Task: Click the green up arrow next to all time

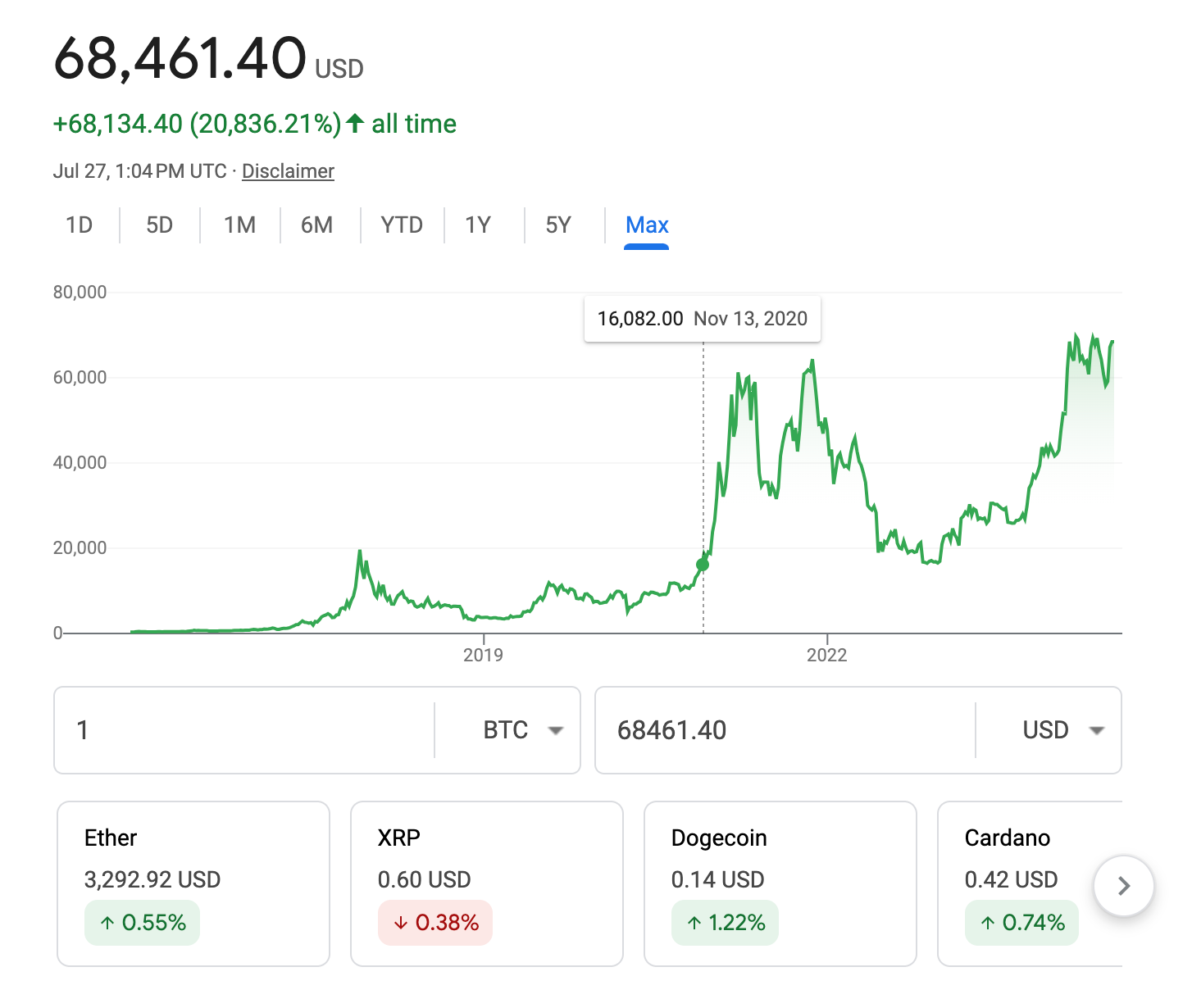Action: (356, 124)
